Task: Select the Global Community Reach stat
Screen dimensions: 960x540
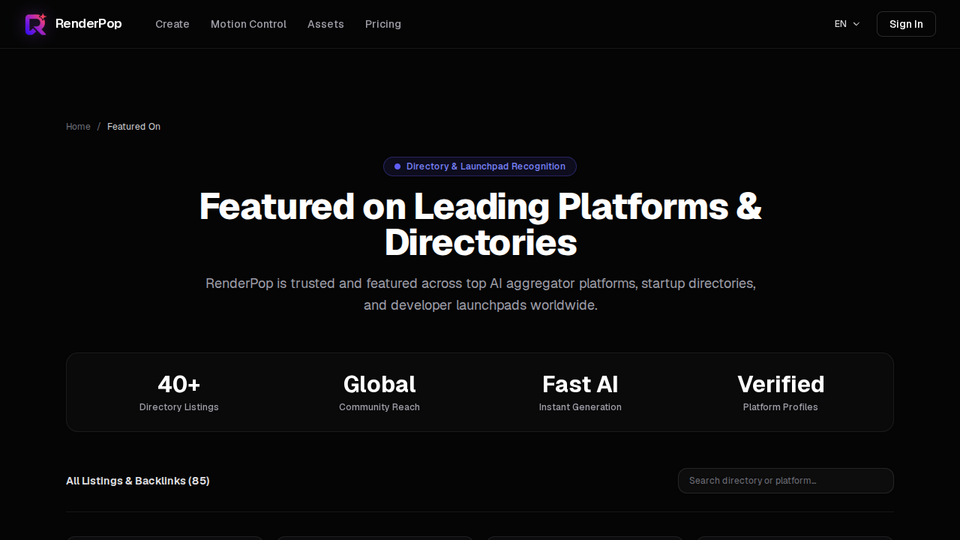Action: 379,392
